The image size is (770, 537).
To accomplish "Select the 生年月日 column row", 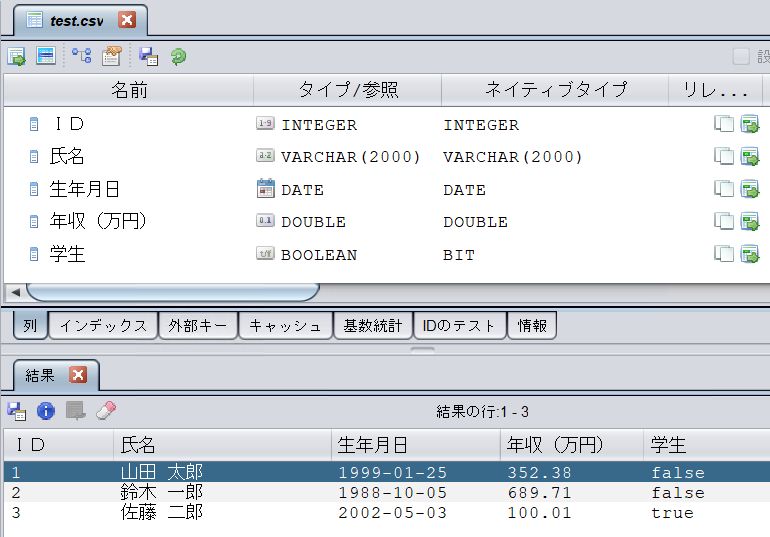I will [386, 189].
